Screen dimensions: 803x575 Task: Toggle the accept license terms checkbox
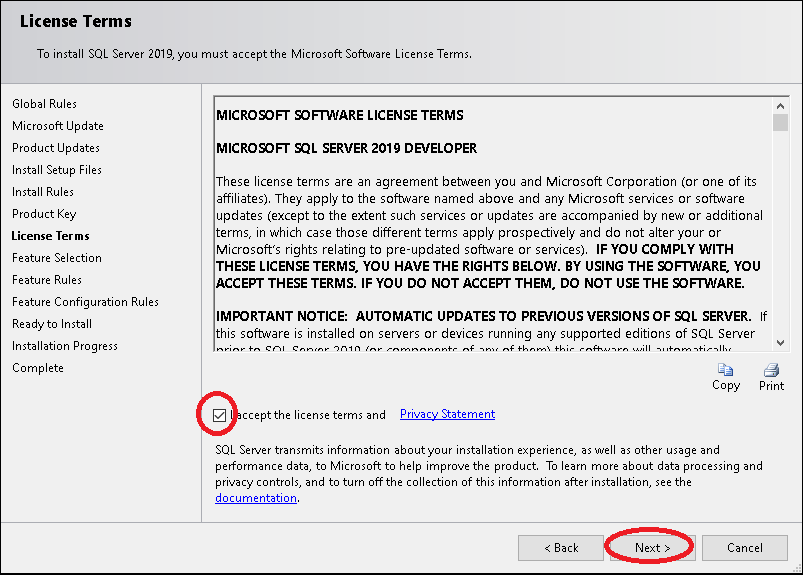(x=219, y=415)
